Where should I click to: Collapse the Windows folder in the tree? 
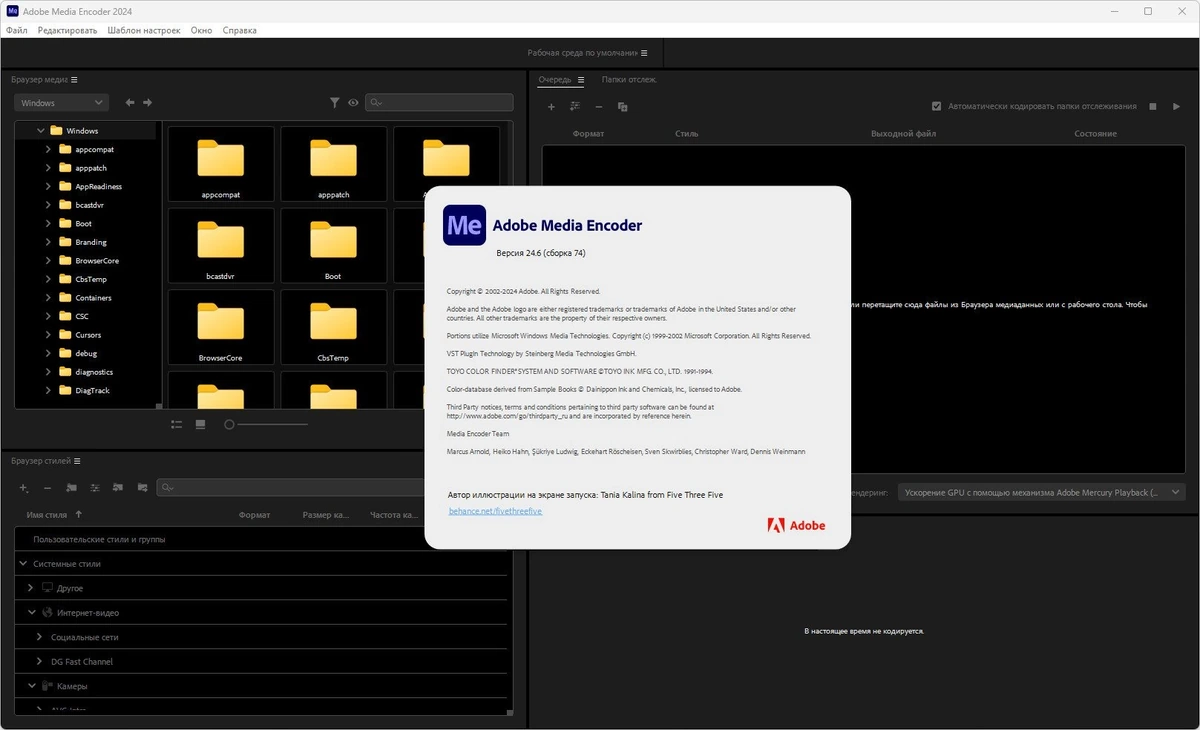tap(42, 130)
